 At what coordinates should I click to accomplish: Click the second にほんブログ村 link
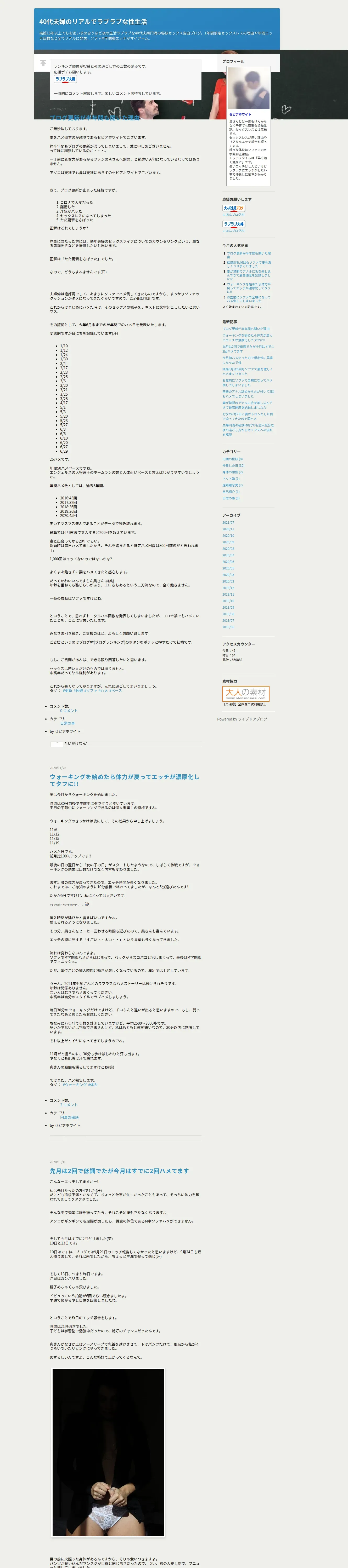[x=233, y=231]
